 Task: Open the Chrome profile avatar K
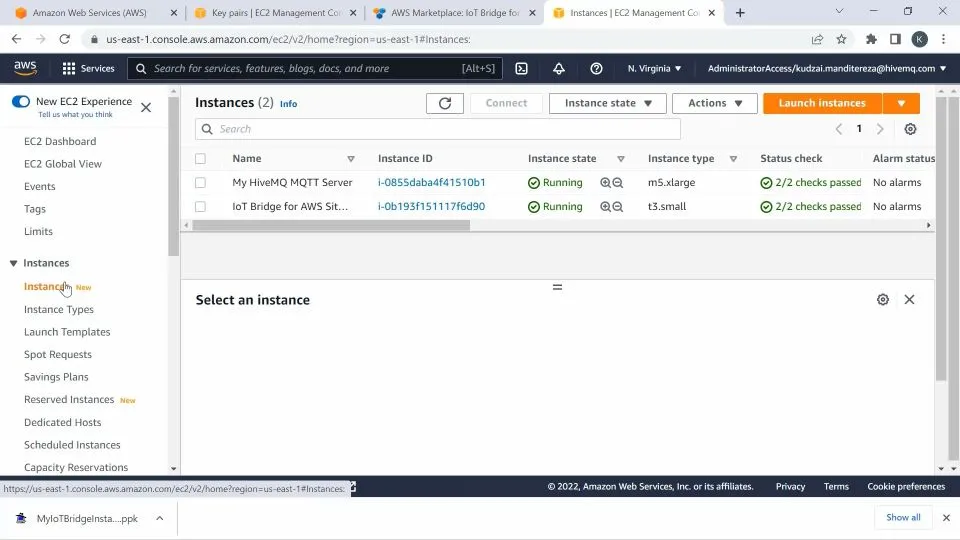point(919,39)
